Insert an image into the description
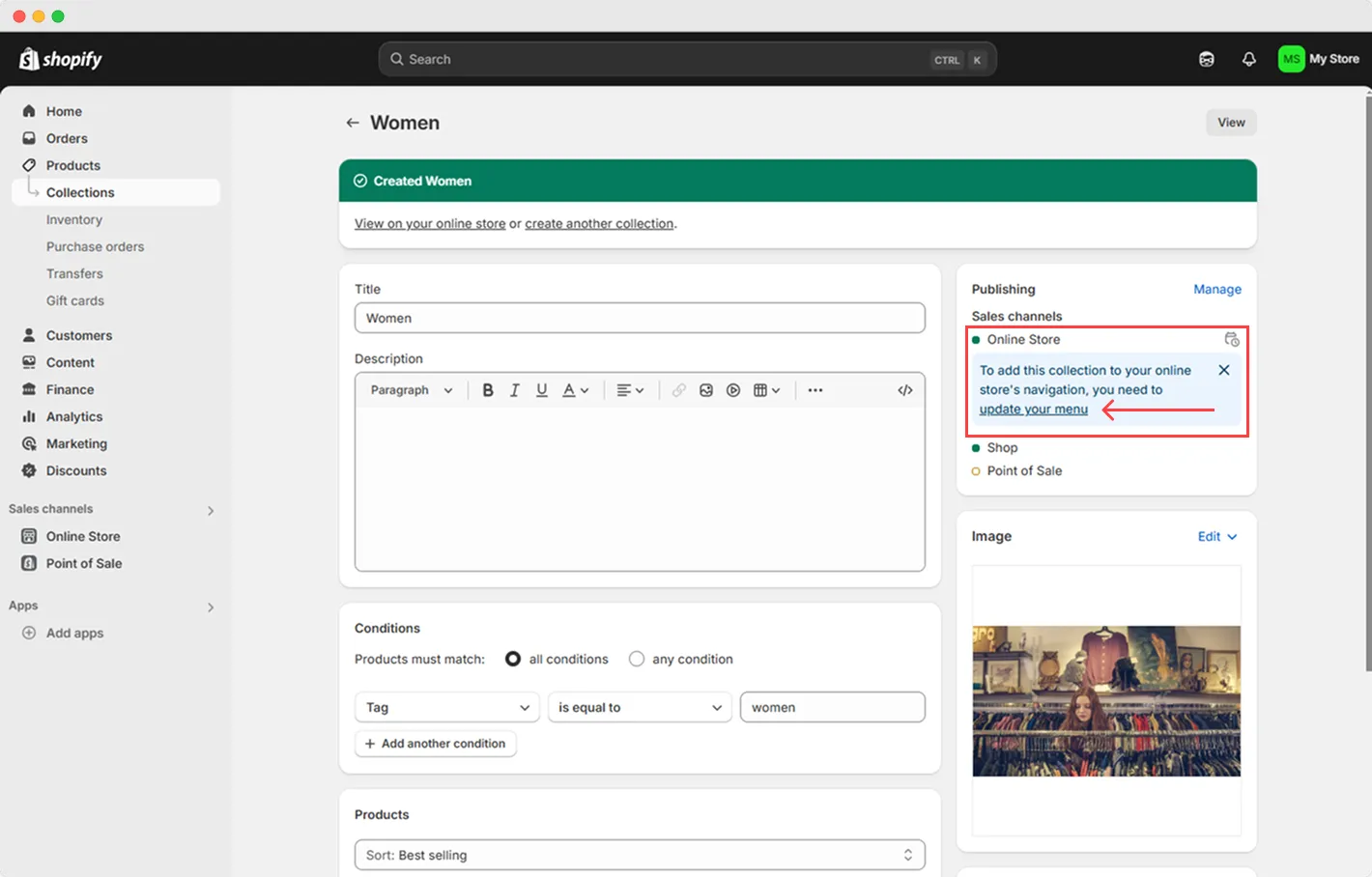 (x=706, y=389)
